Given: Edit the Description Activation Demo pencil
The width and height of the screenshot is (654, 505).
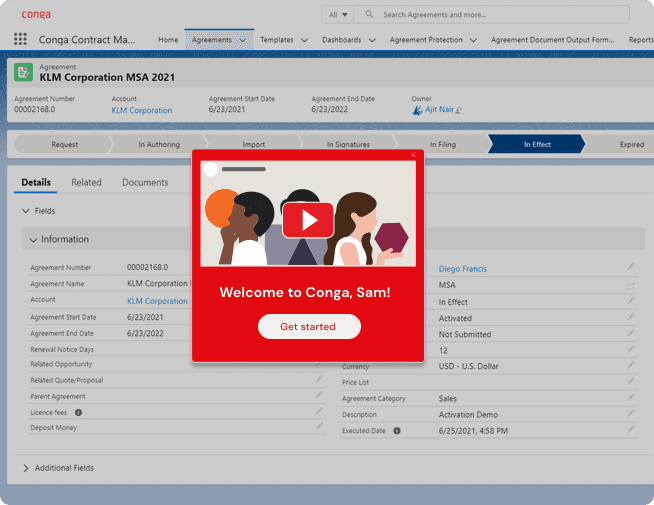Looking at the screenshot, I should [x=631, y=413].
